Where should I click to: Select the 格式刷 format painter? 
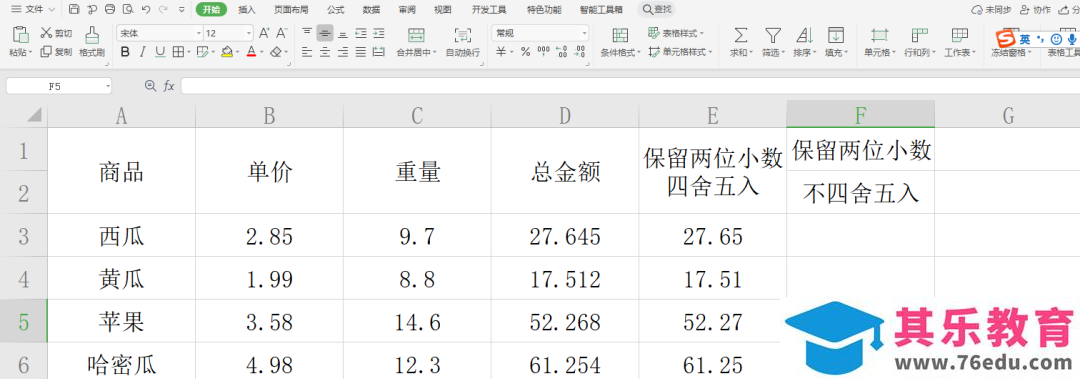click(92, 42)
